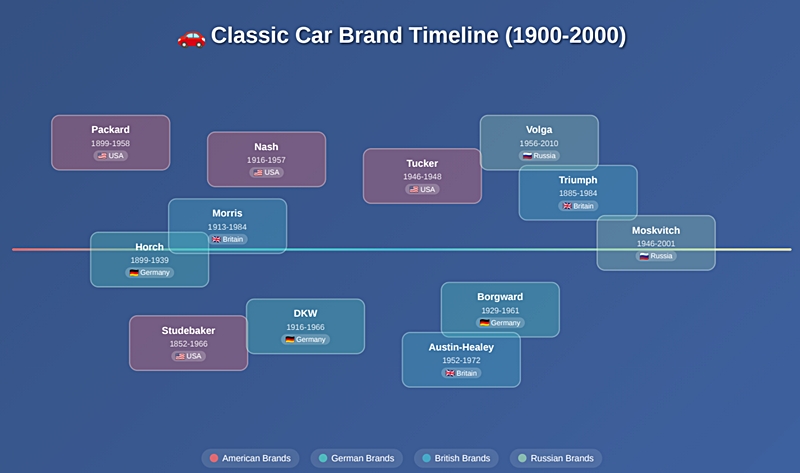Click the USA flag badge on Nash

coord(266,172)
